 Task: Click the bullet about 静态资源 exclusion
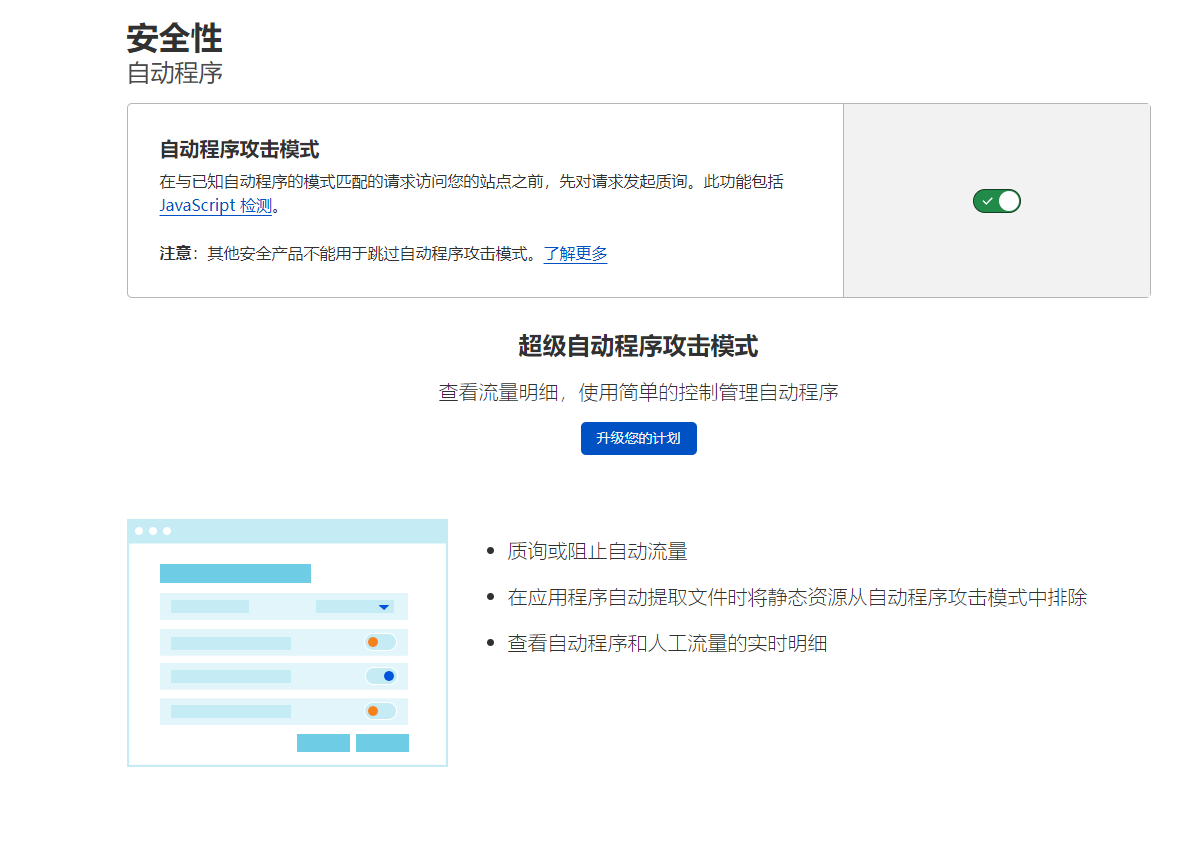tap(796, 598)
